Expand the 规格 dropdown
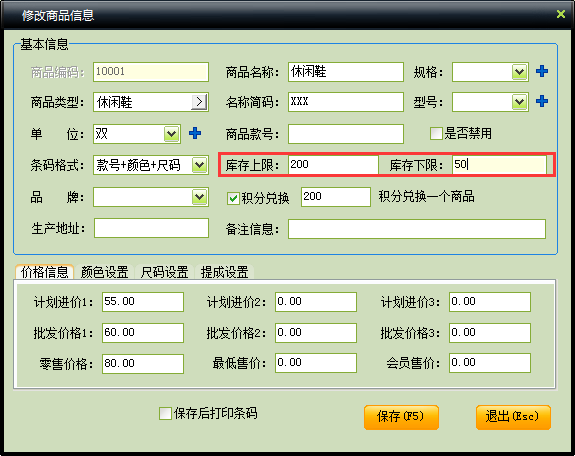 [x=519, y=72]
